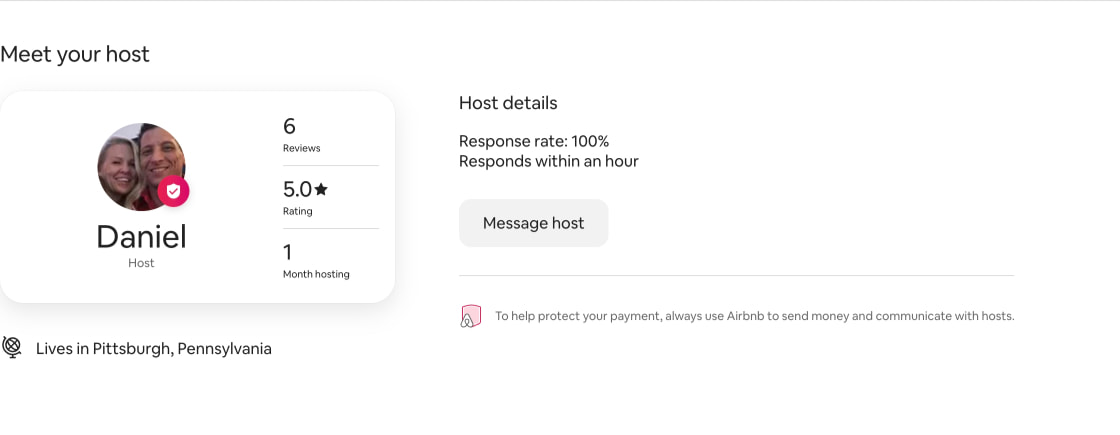Click the Month hosting label
The height and width of the screenshot is (435, 1120).
coord(316,274)
